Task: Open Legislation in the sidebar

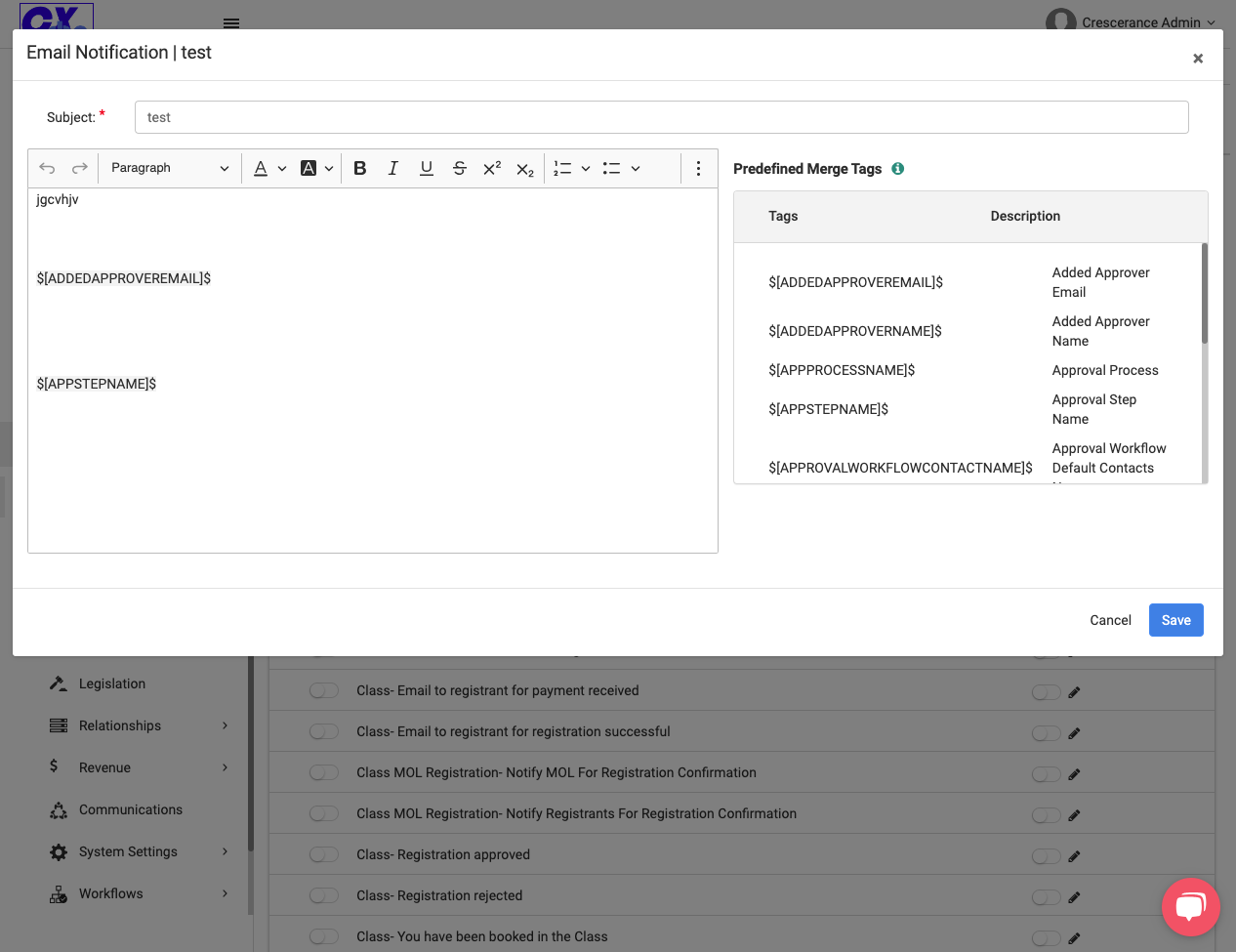Action: (x=112, y=683)
